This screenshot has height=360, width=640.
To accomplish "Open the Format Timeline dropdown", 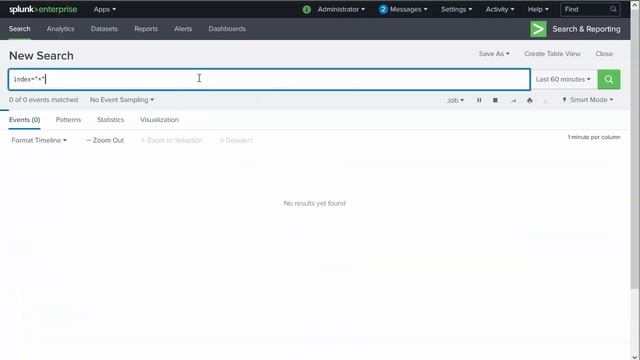I will [39, 140].
